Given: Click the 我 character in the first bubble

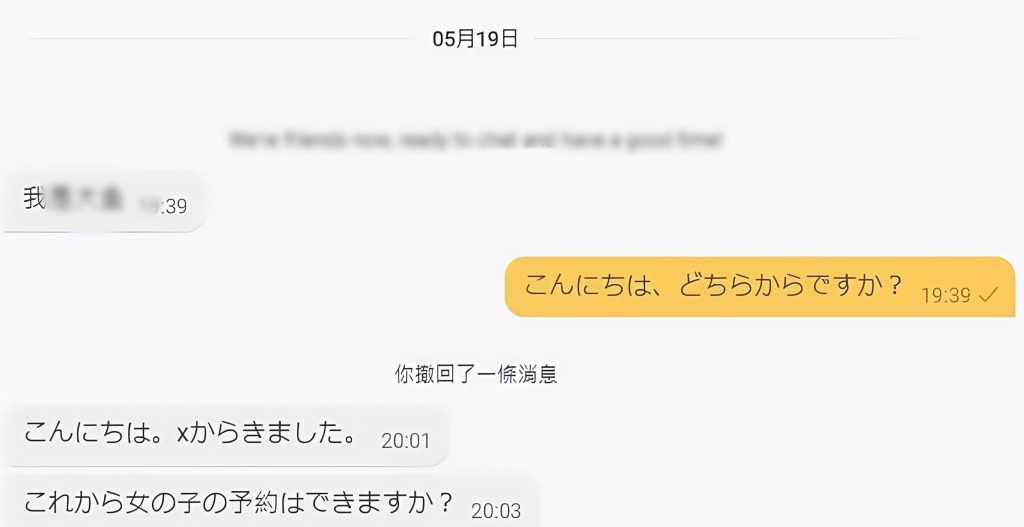Looking at the screenshot, I should tap(34, 199).
